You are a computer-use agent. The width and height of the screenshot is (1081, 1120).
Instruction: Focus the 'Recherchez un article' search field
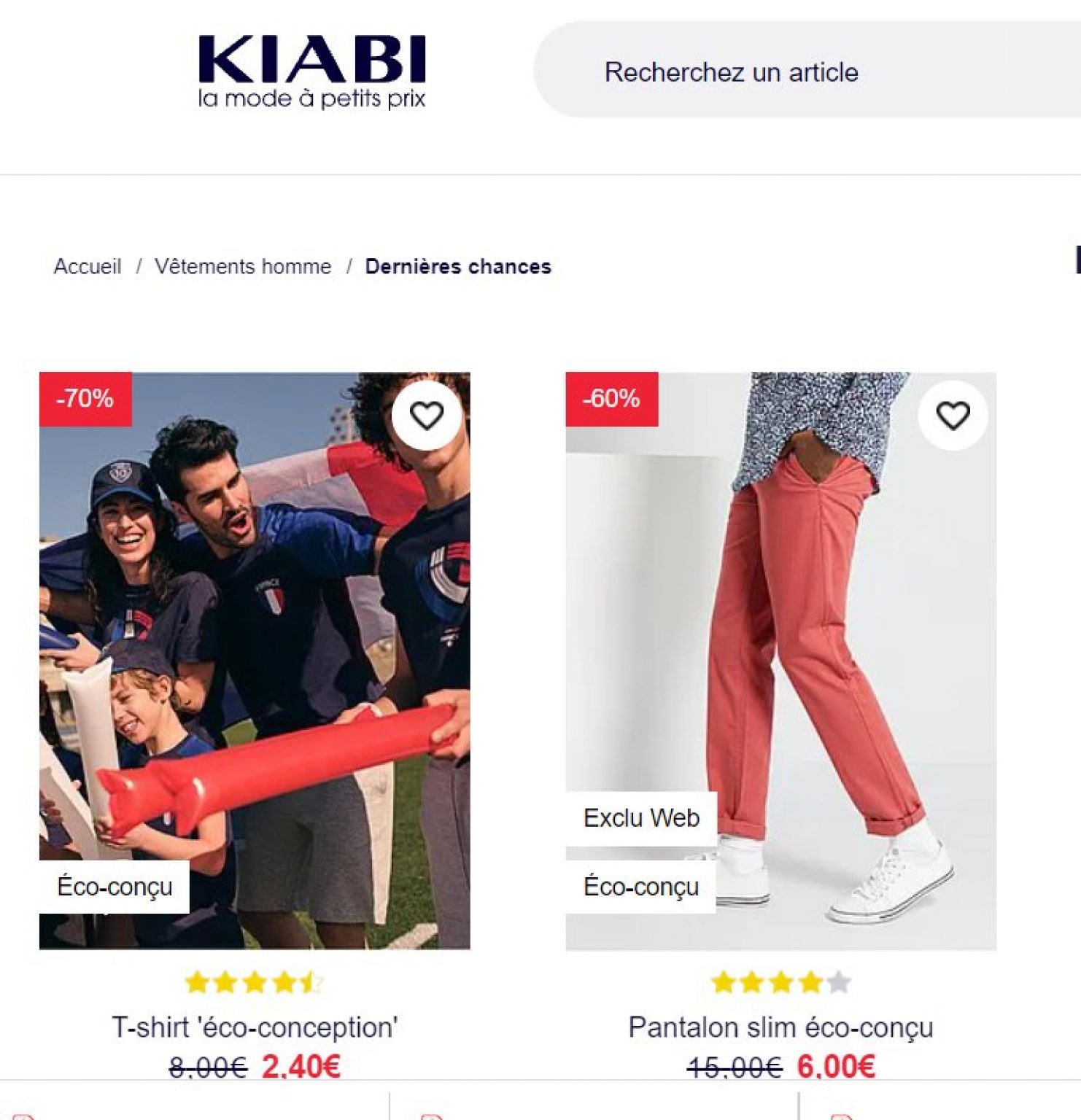point(807,70)
